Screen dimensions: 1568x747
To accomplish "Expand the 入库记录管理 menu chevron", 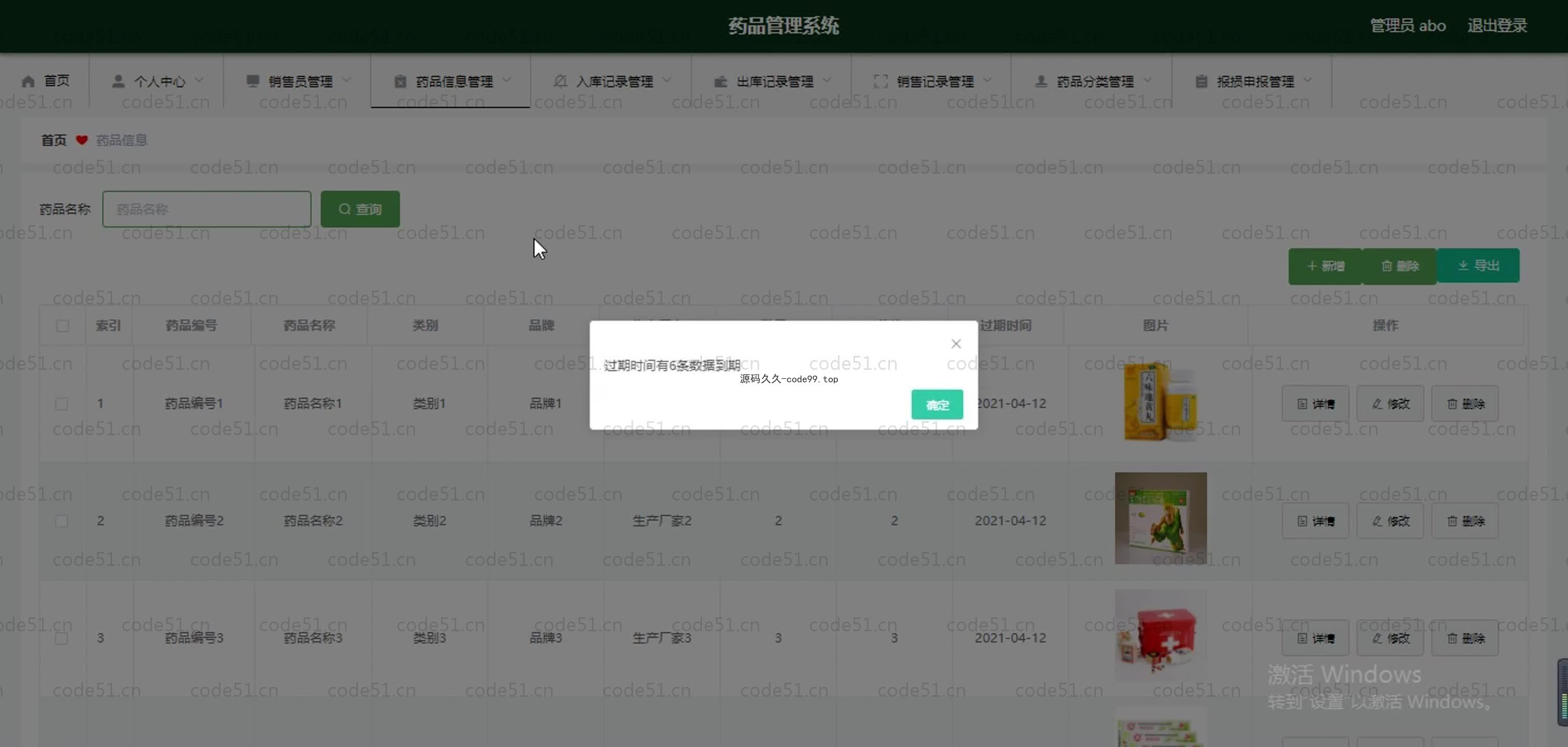I will [x=667, y=80].
